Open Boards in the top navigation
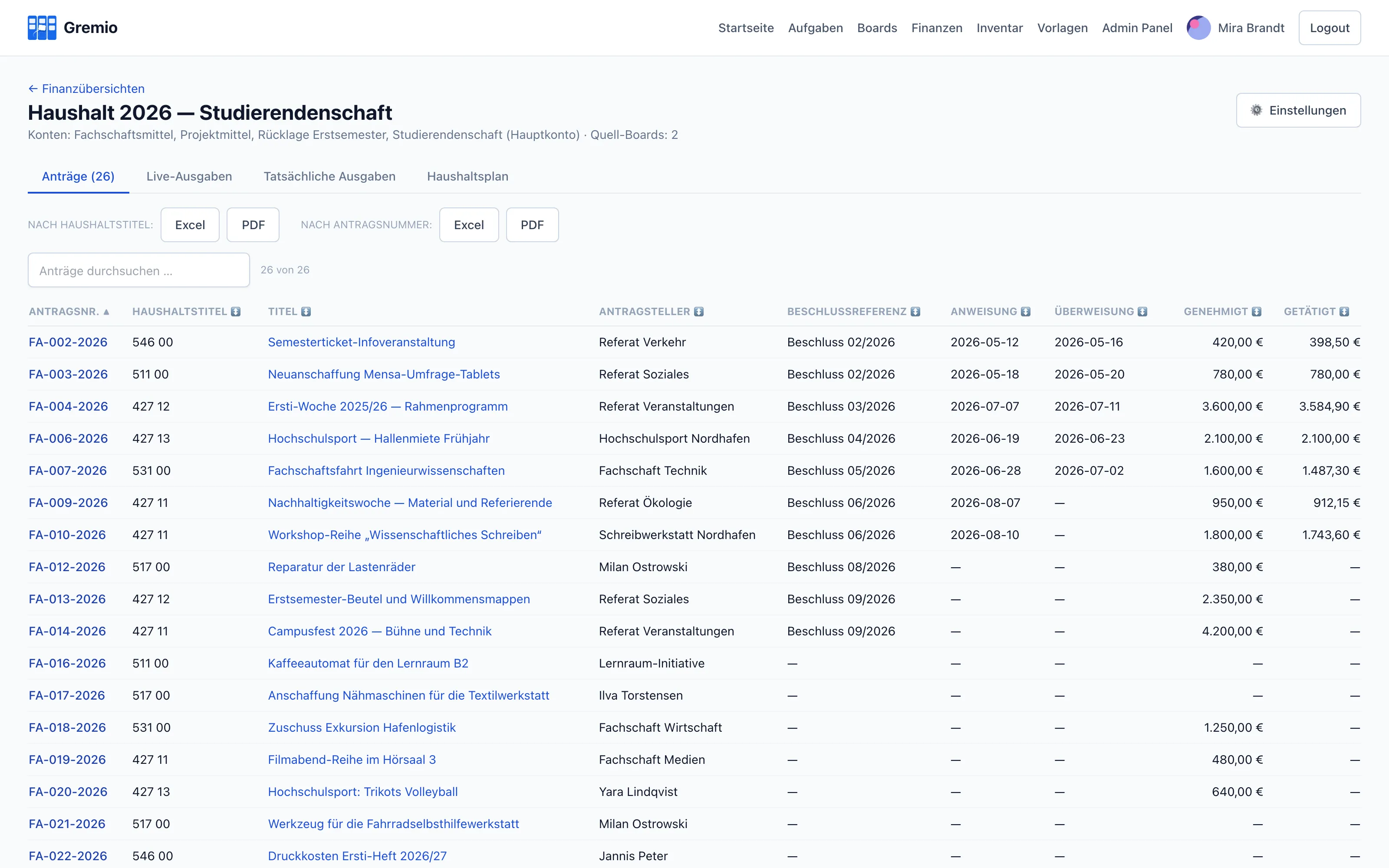The image size is (1389, 868). (877, 27)
